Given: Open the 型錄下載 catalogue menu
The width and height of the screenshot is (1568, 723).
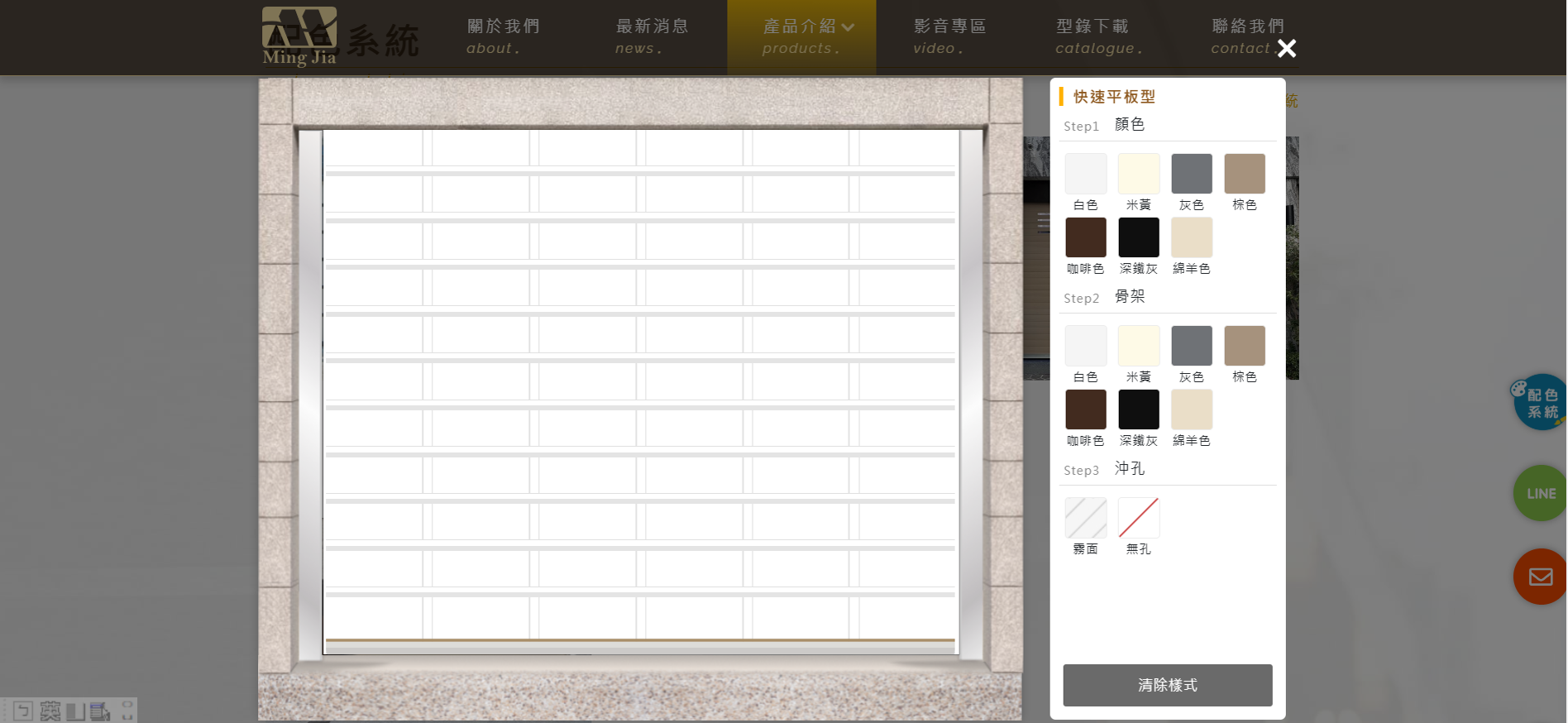Looking at the screenshot, I should (1097, 36).
